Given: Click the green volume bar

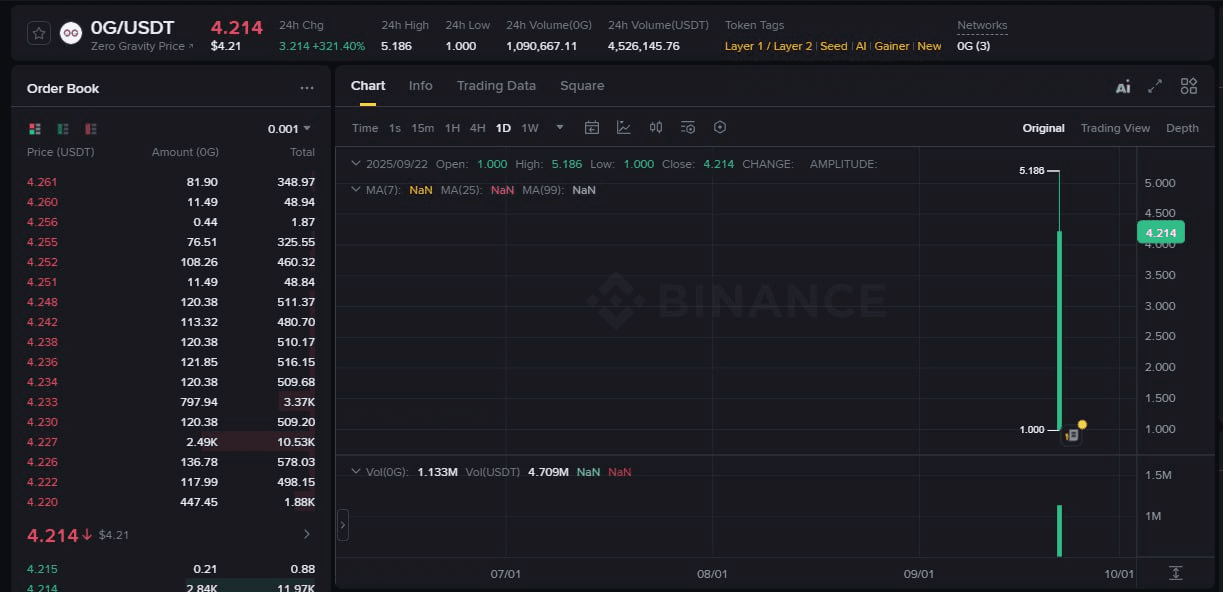Looking at the screenshot, I should (x=1059, y=531).
